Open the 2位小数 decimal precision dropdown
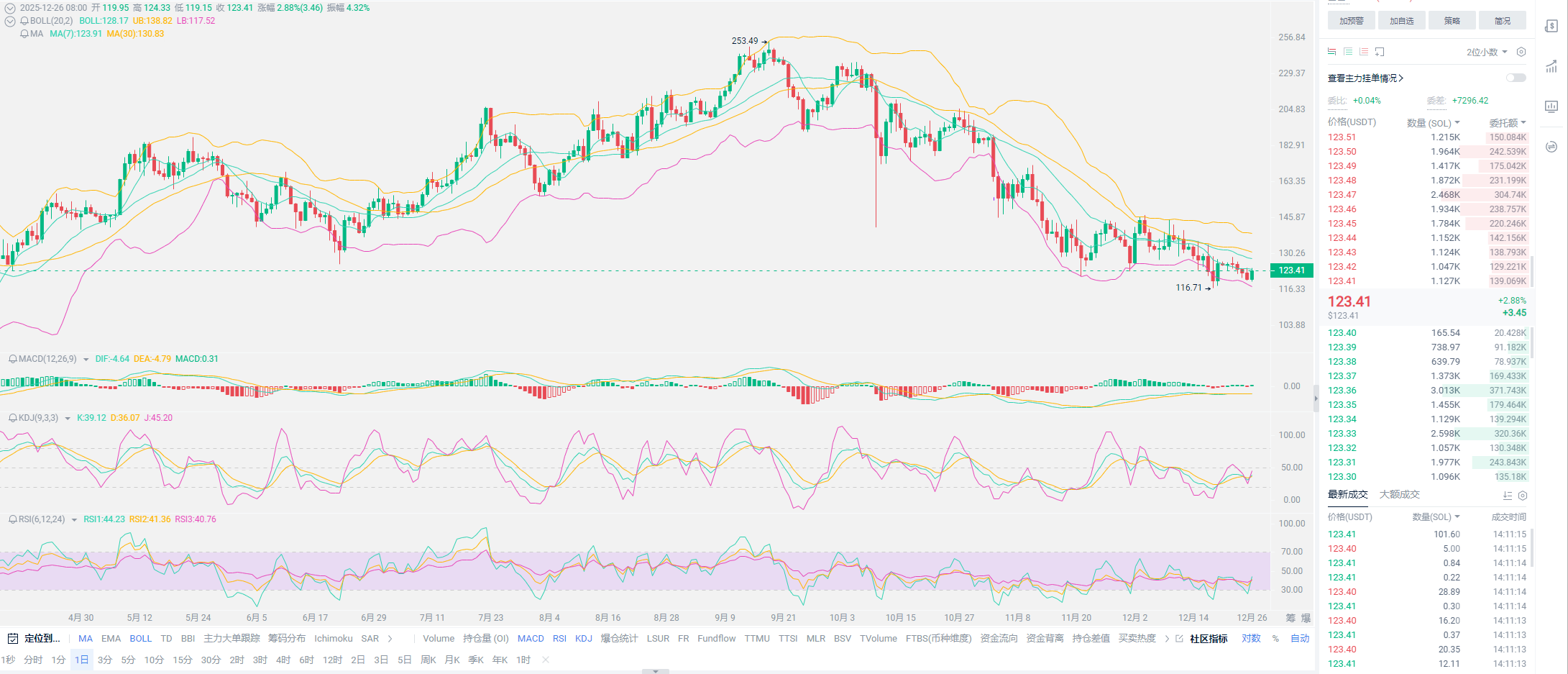Viewport: 1568px width, 674px height. (1487, 52)
